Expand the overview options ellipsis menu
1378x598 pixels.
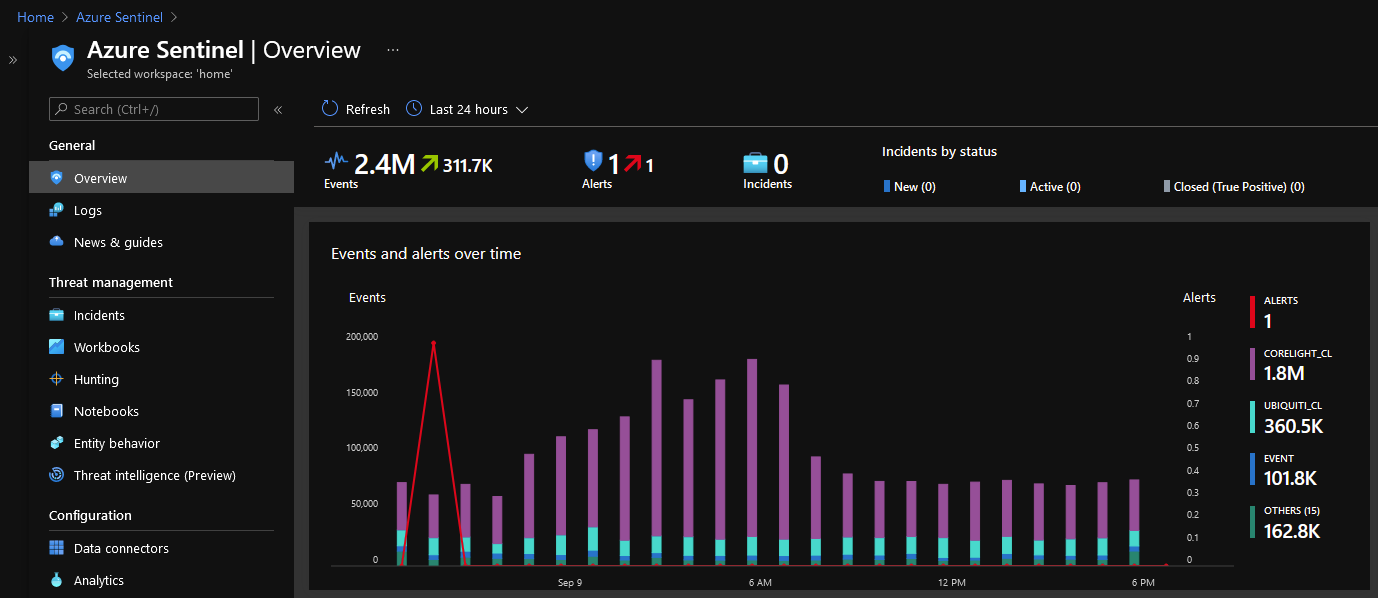(392, 49)
